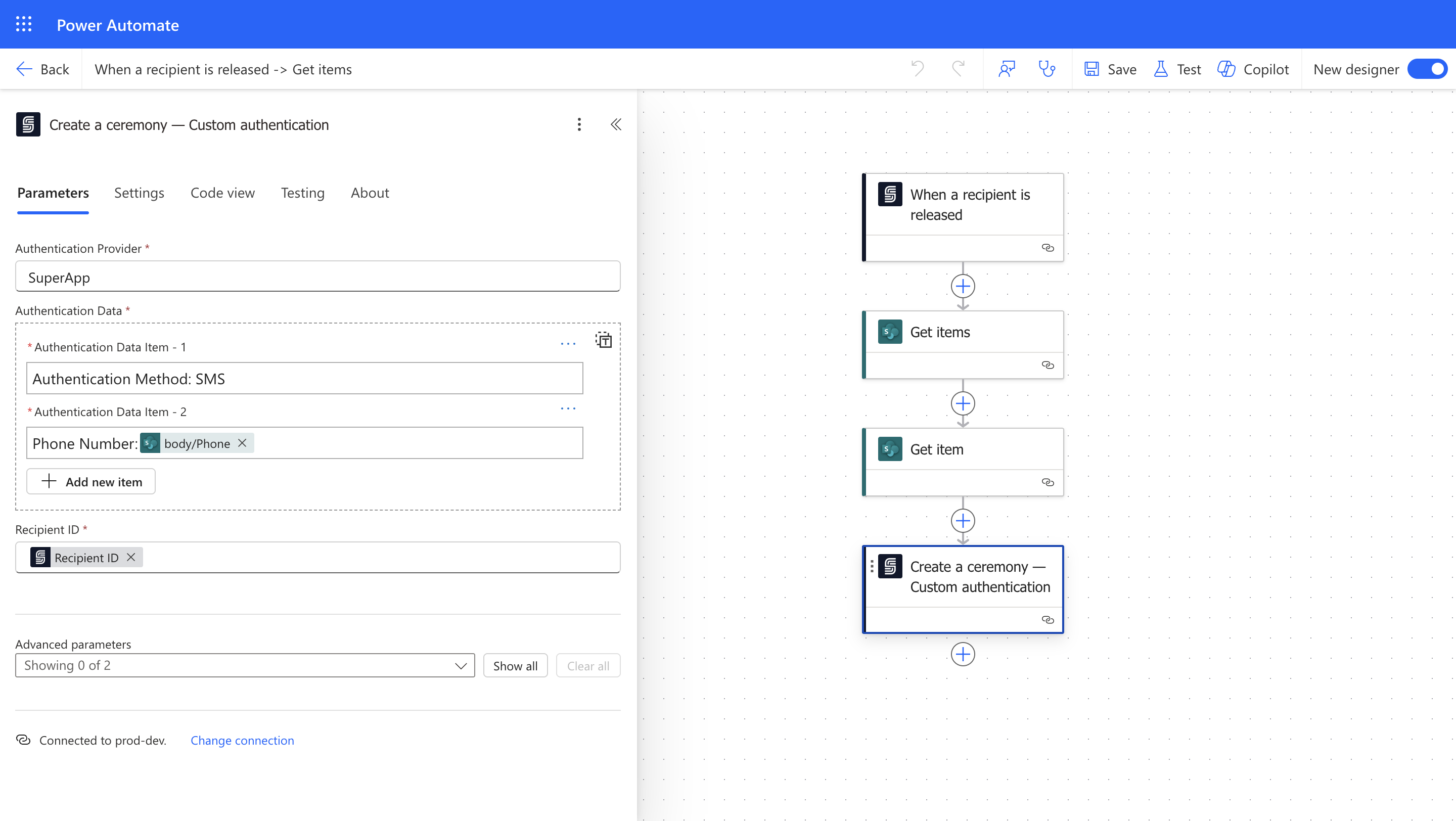Open the Flow checker stethoscope icon
Viewport: 1456px width, 821px height.
point(1047,69)
